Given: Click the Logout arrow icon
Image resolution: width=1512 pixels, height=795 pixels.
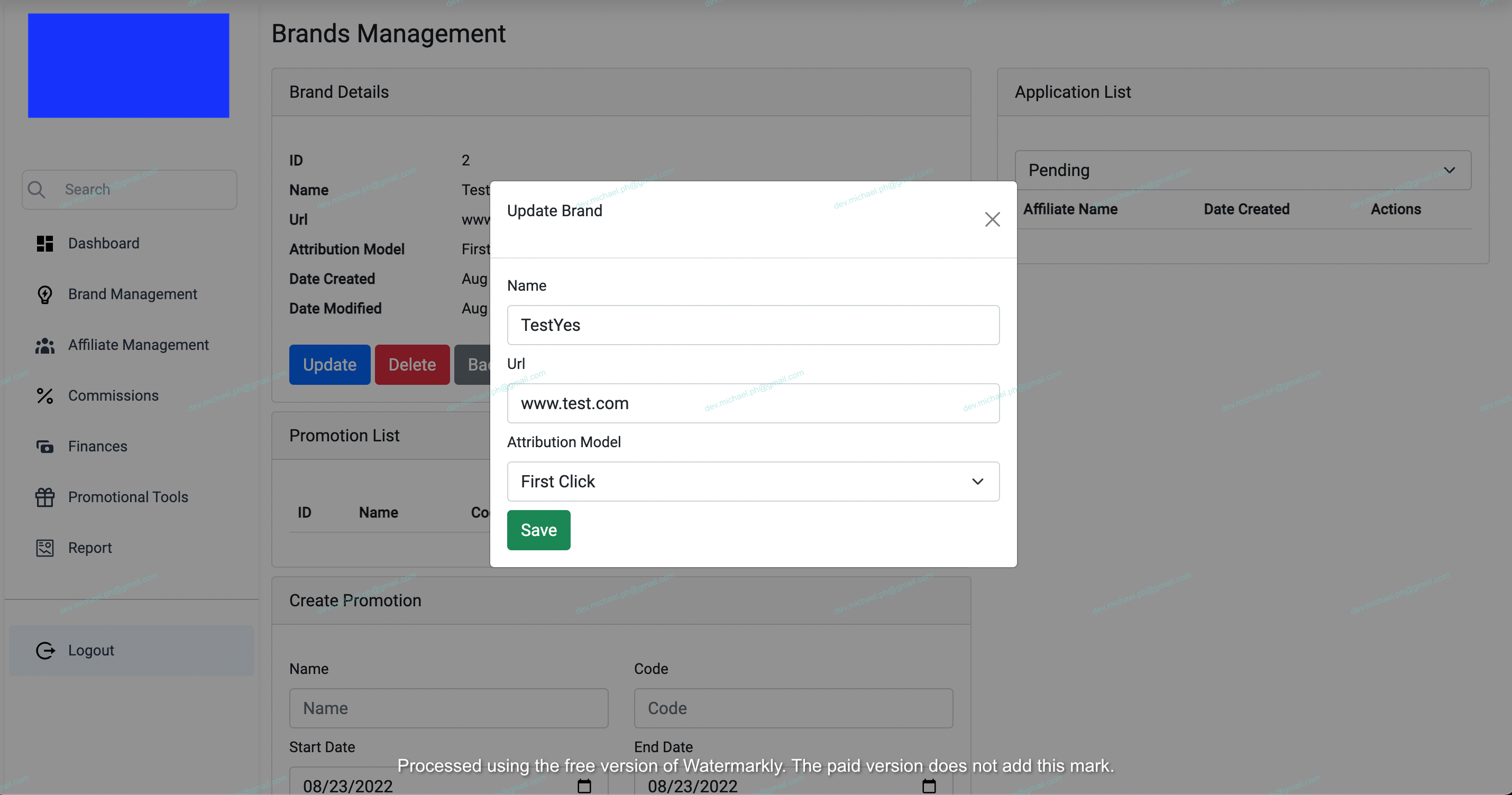Looking at the screenshot, I should click(45, 651).
